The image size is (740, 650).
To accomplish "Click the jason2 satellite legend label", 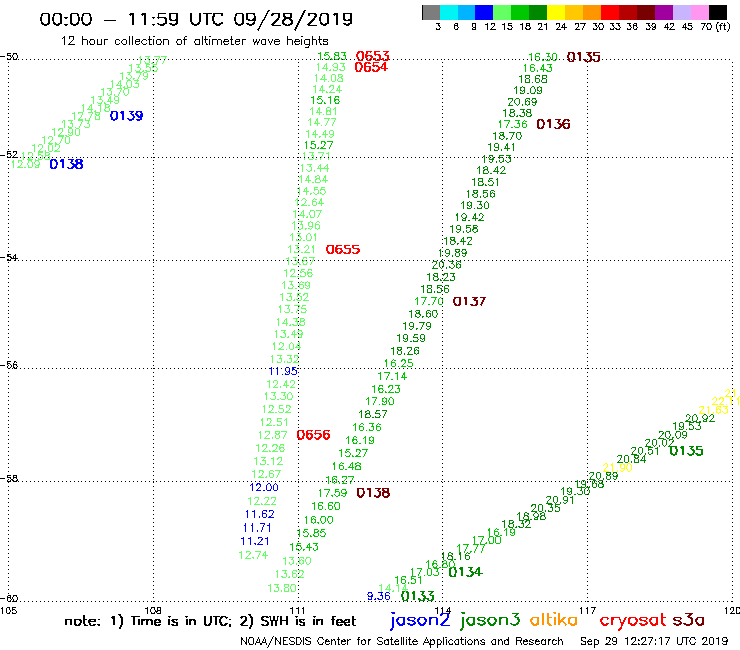I will click(420, 620).
